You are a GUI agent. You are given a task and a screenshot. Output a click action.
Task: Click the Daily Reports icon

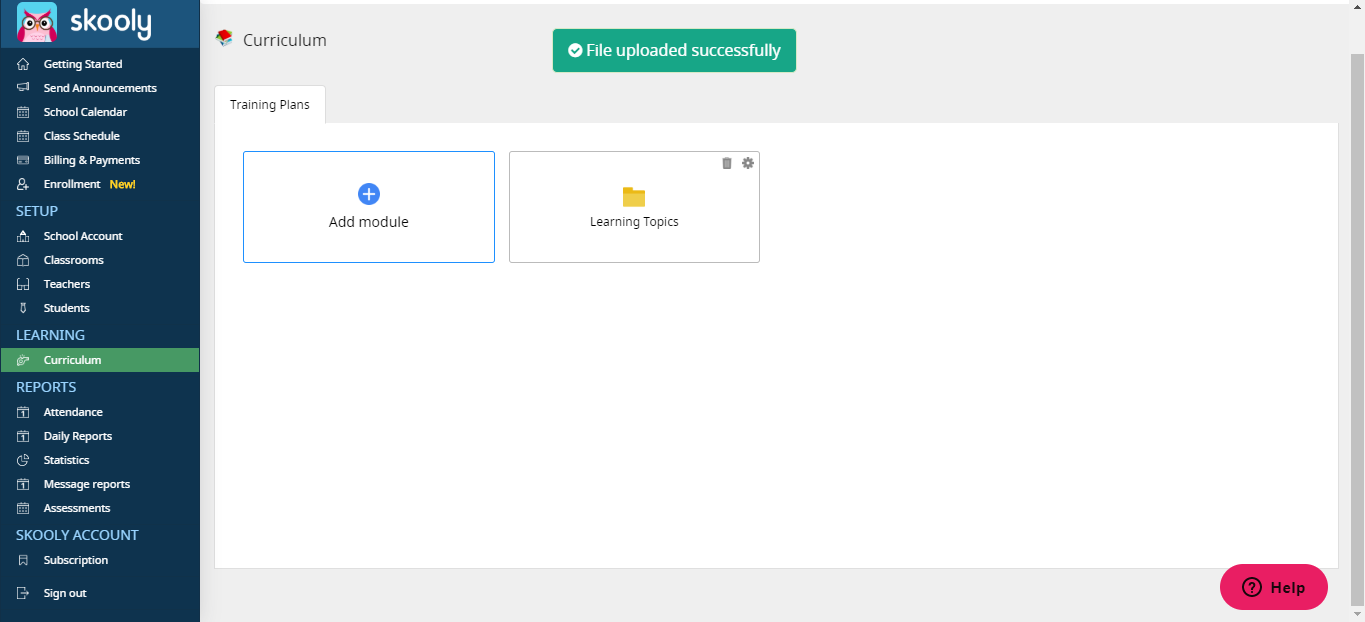coord(23,436)
